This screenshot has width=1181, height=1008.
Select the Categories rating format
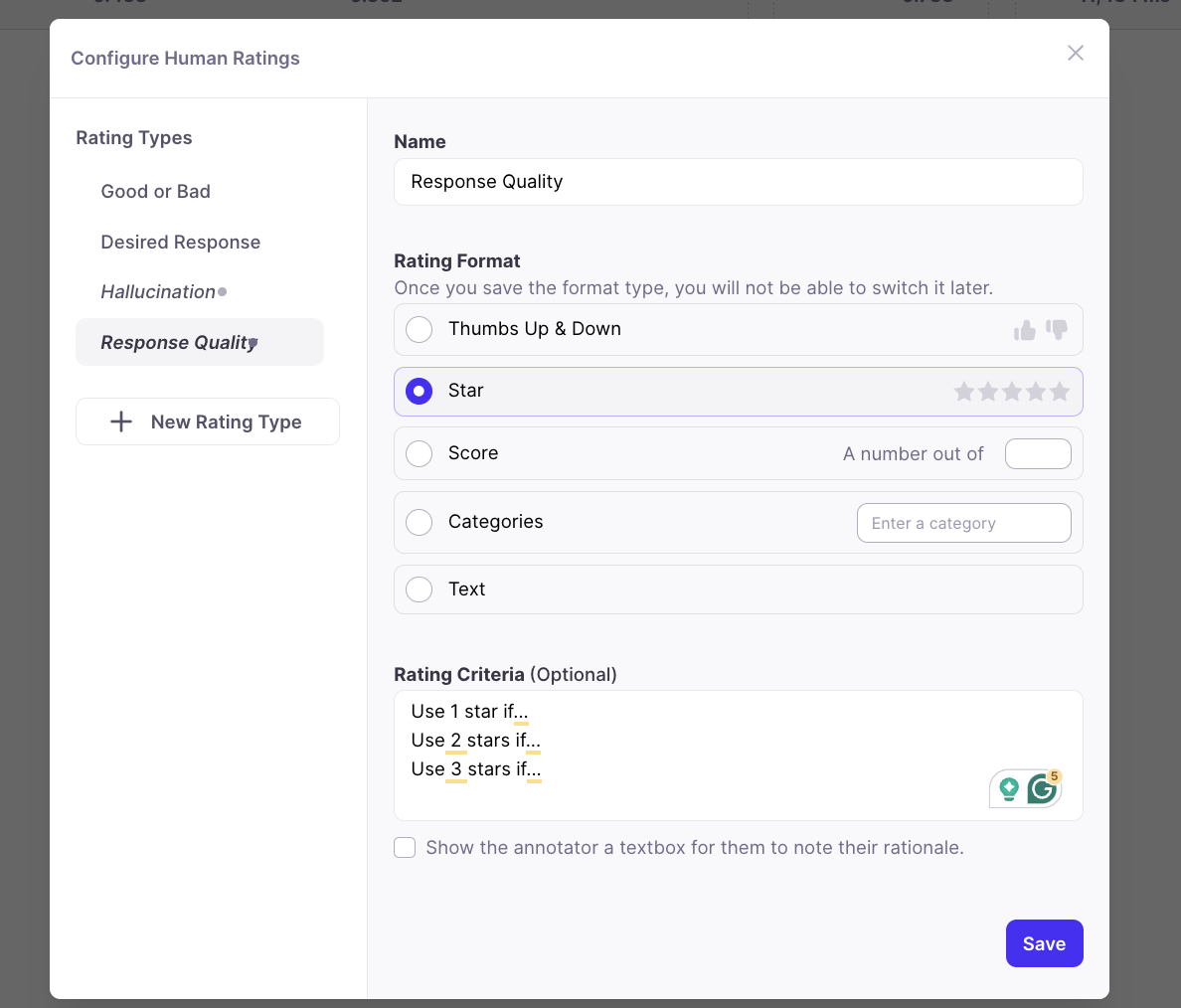[x=419, y=522]
